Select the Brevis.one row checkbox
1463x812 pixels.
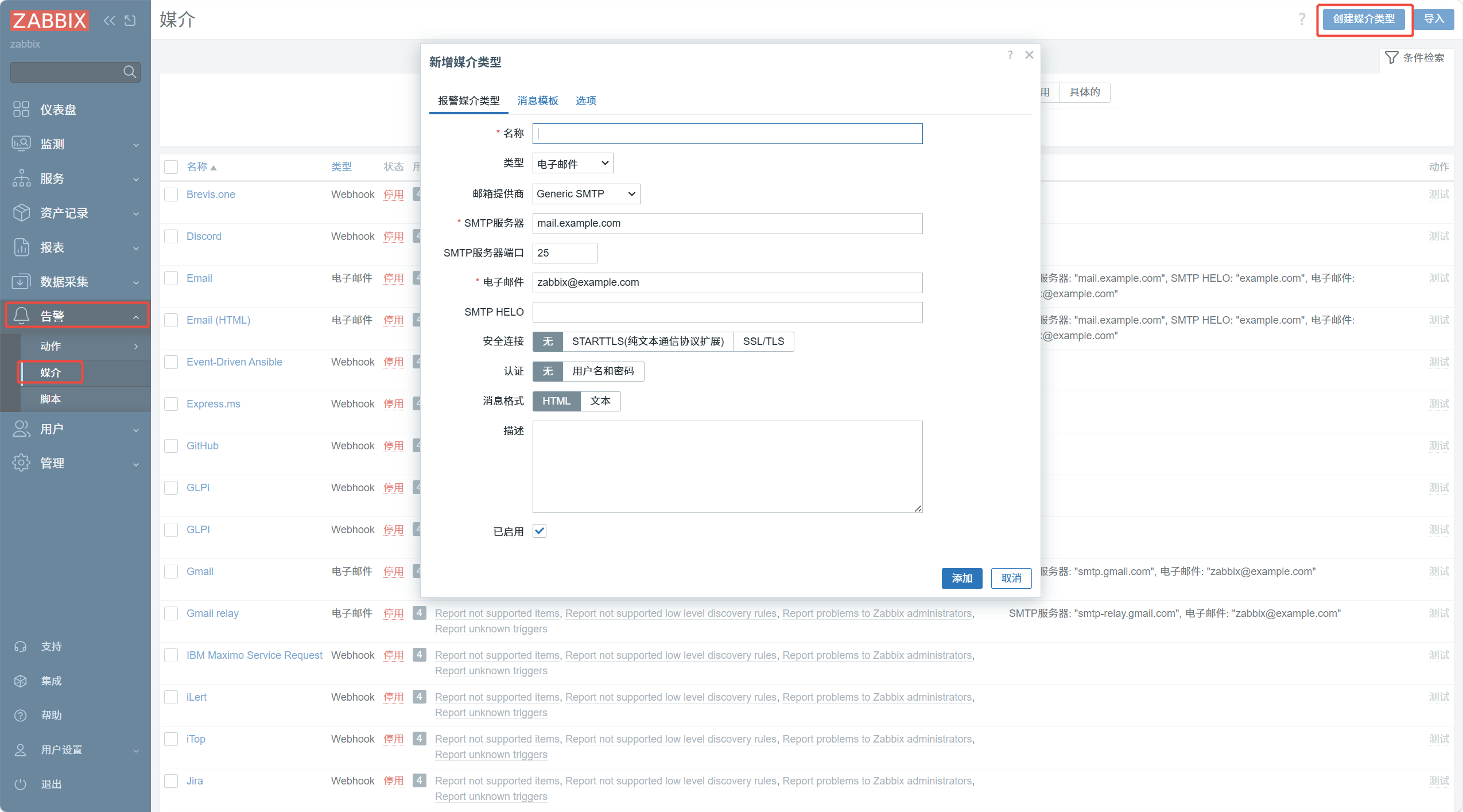pos(171,195)
